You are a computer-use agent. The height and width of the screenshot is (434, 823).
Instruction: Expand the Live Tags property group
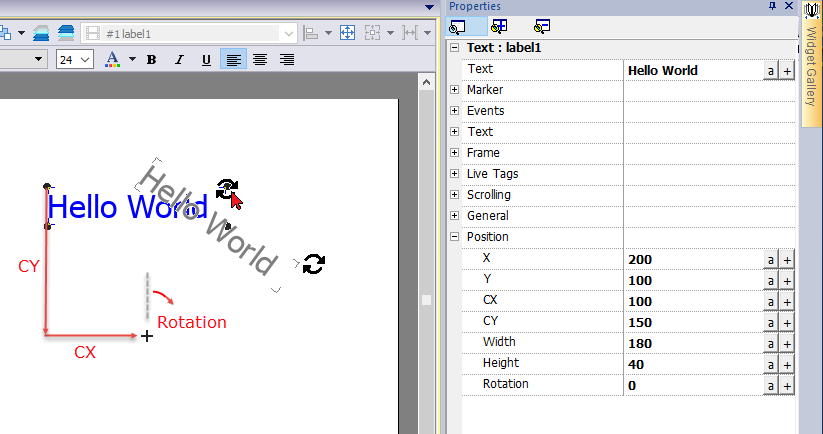pyautogui.click(x=455, y=174)
